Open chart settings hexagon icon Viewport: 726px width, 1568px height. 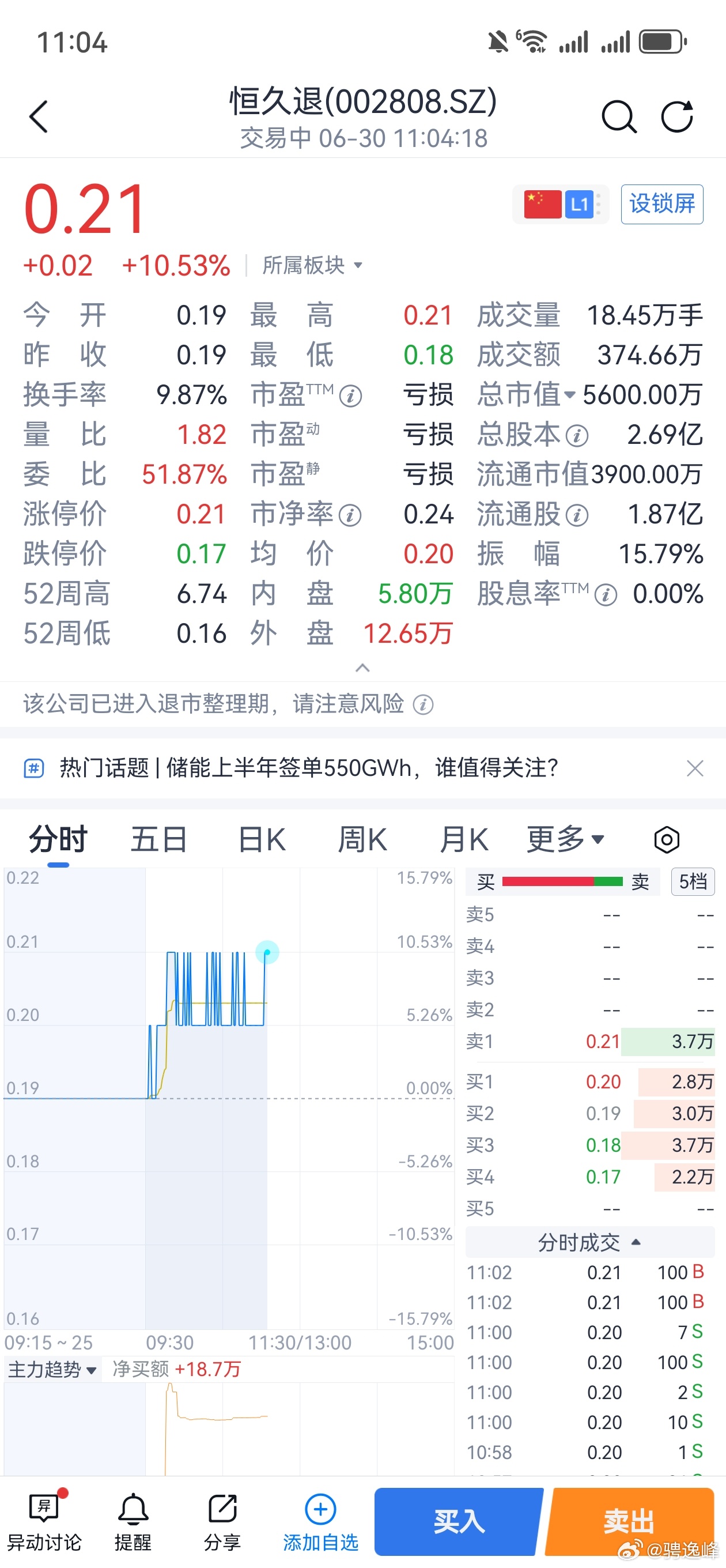pyautogui.click(x=666, y=840)
